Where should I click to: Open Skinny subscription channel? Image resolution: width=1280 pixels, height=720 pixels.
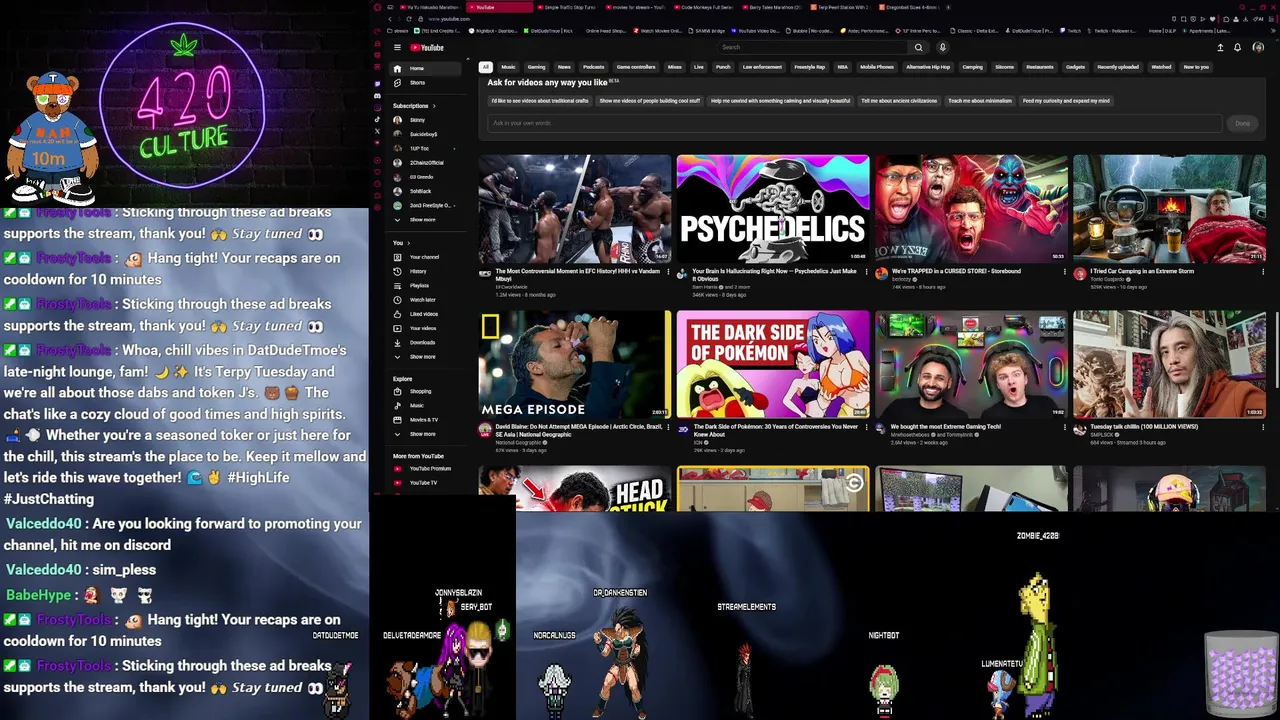coord(425,120)
